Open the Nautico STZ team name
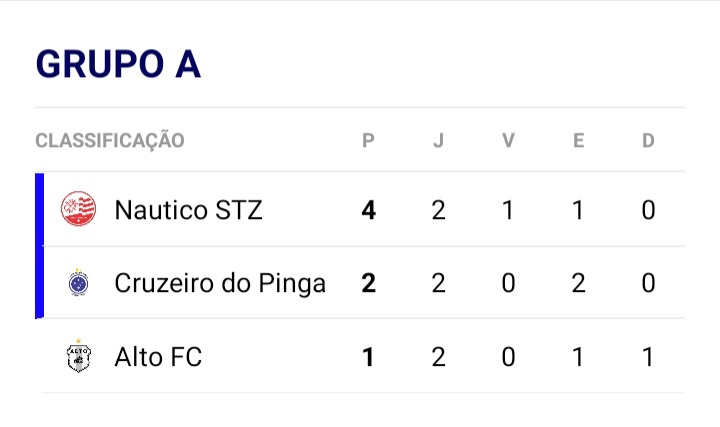 (x=188, y=210)
